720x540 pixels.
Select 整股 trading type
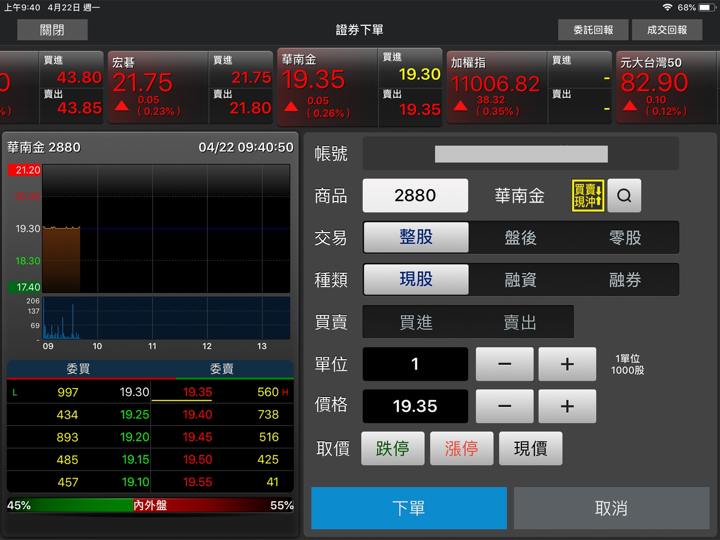pyautogui.click(x=416, y=237)
